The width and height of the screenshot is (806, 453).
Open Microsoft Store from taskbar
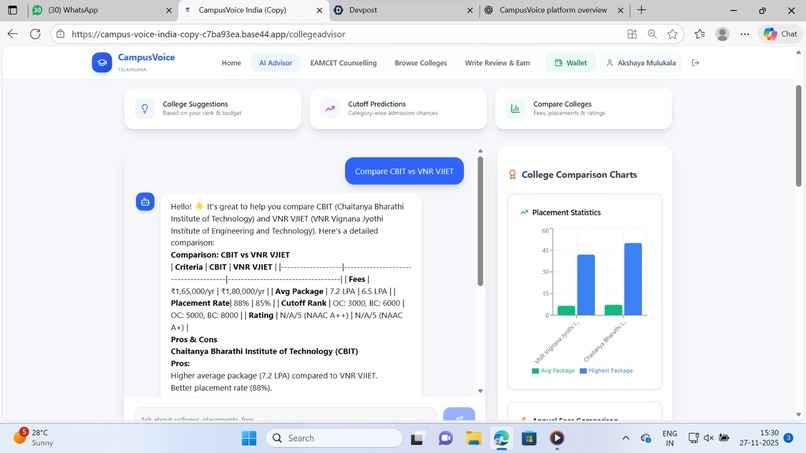click(529, 438)
